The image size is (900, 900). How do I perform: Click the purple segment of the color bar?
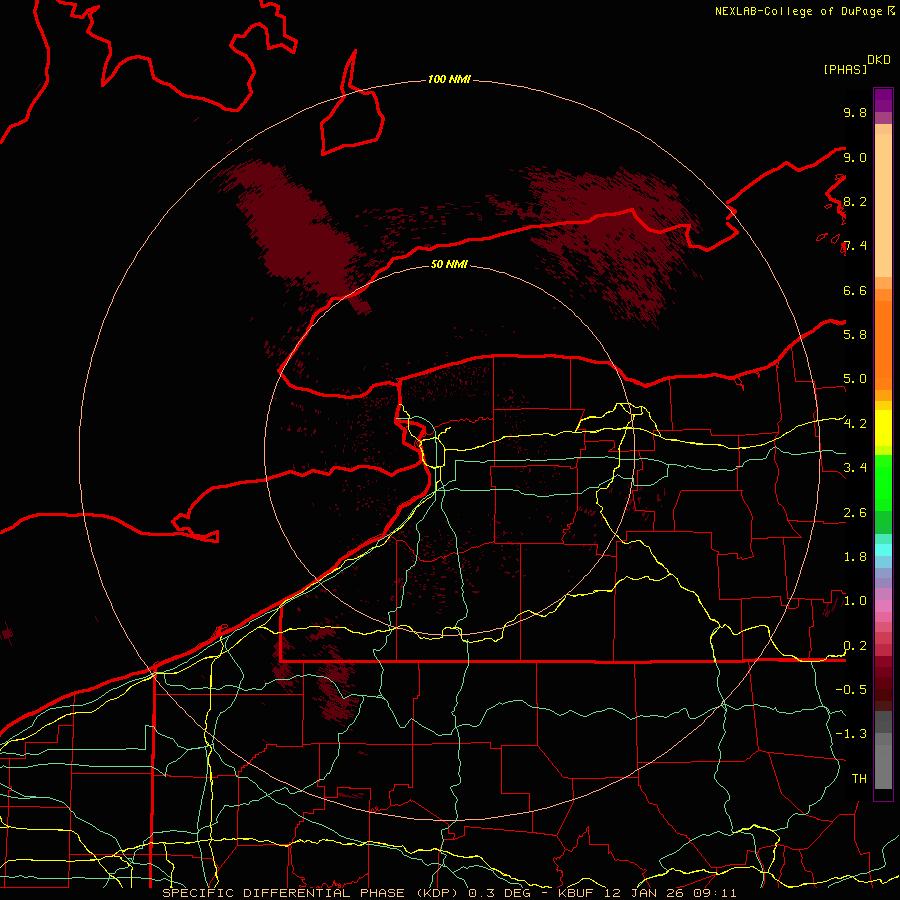pos(883,100)
